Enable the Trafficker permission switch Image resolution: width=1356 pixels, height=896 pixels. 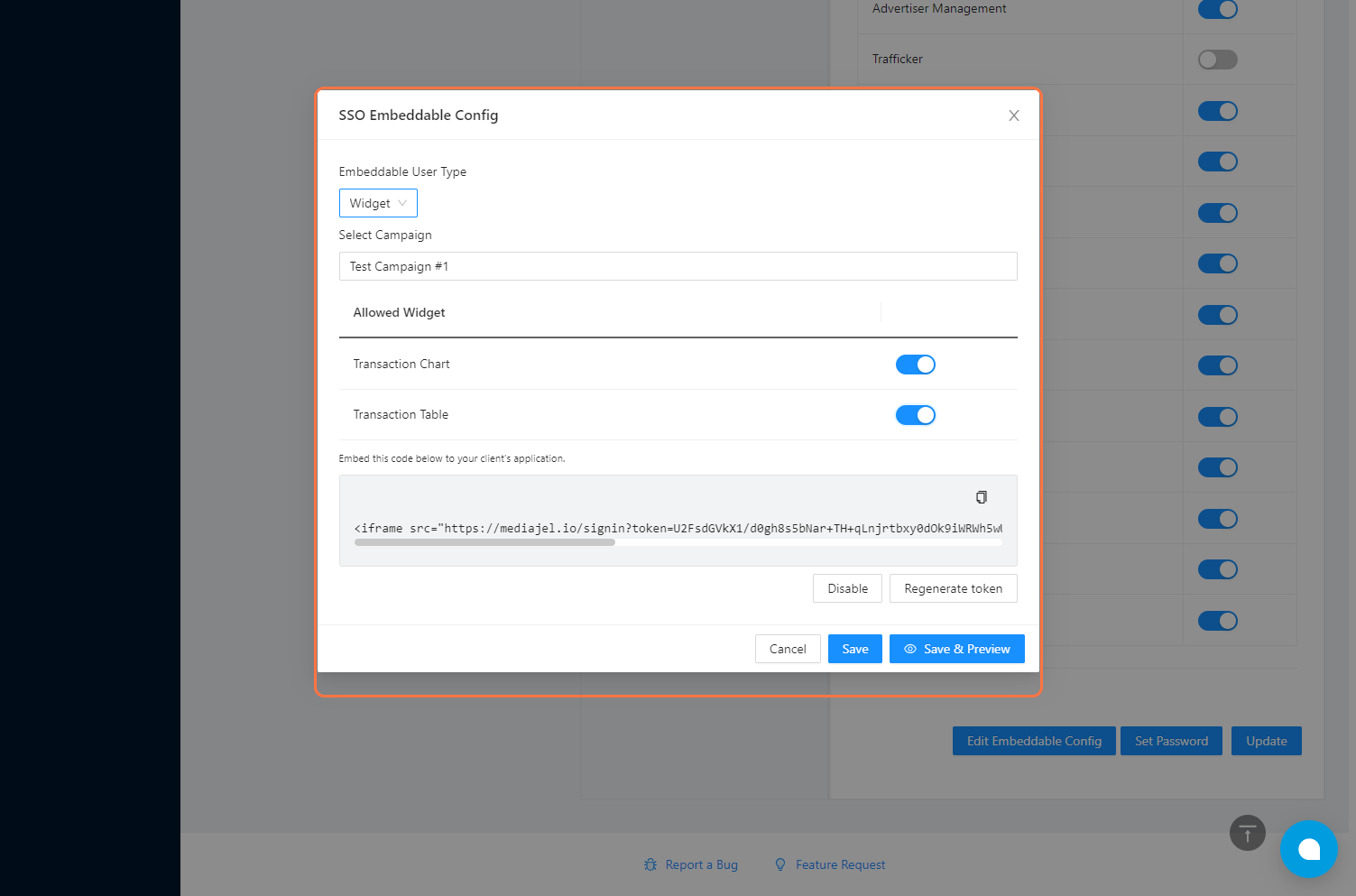click(1217, 60)
